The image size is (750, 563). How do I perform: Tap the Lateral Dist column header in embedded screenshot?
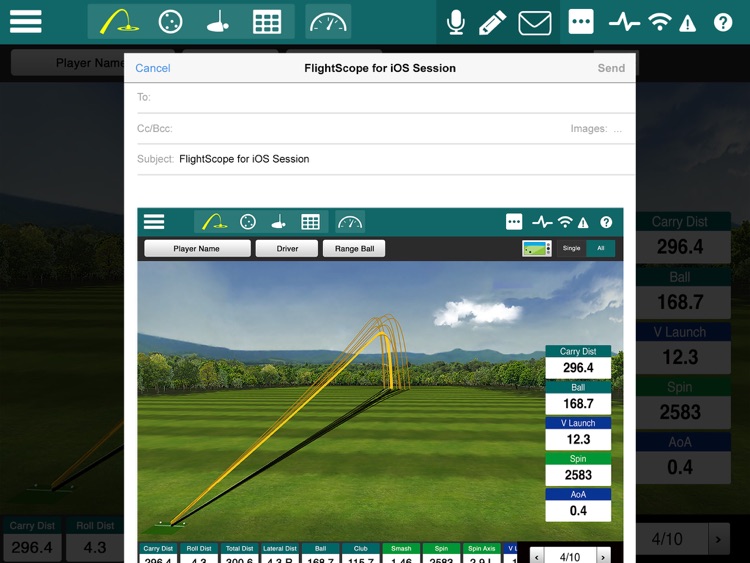[x=280, y=549]
